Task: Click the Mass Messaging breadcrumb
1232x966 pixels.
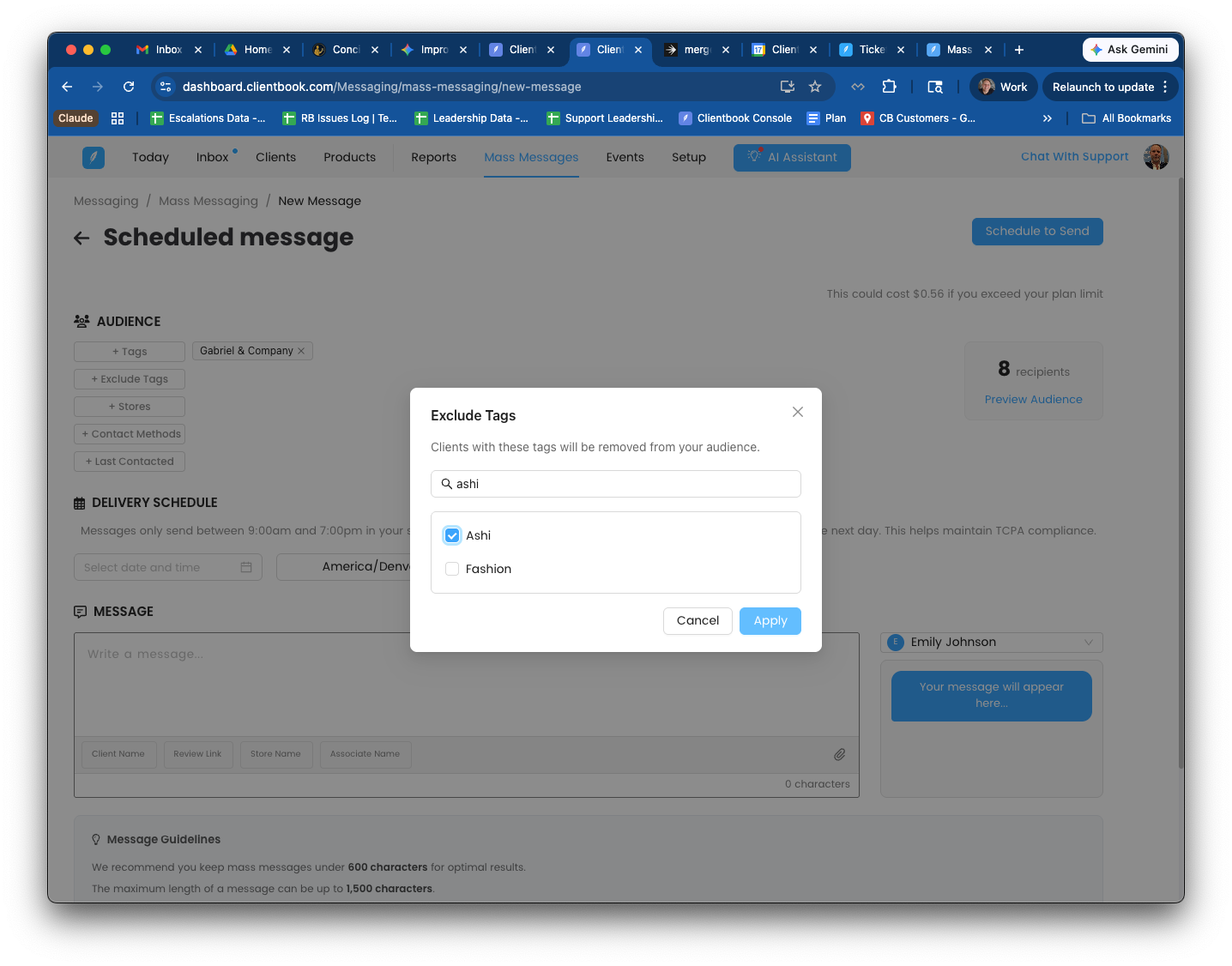Action: 208,201
